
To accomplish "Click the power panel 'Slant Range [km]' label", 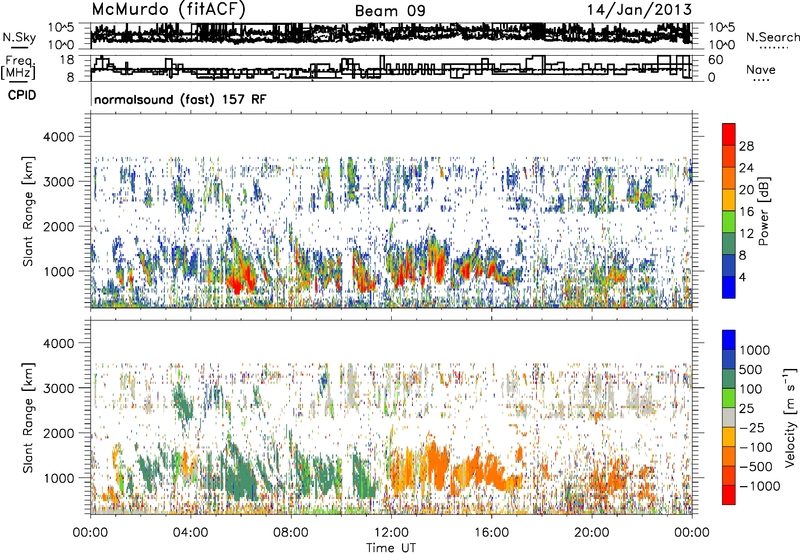I will tap(28, 211).
